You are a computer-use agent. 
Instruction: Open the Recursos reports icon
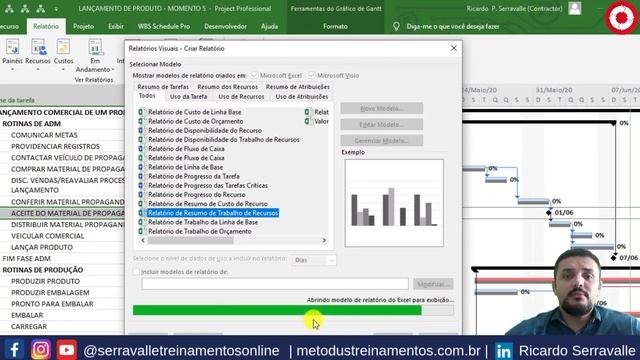[x=38, y=47]
